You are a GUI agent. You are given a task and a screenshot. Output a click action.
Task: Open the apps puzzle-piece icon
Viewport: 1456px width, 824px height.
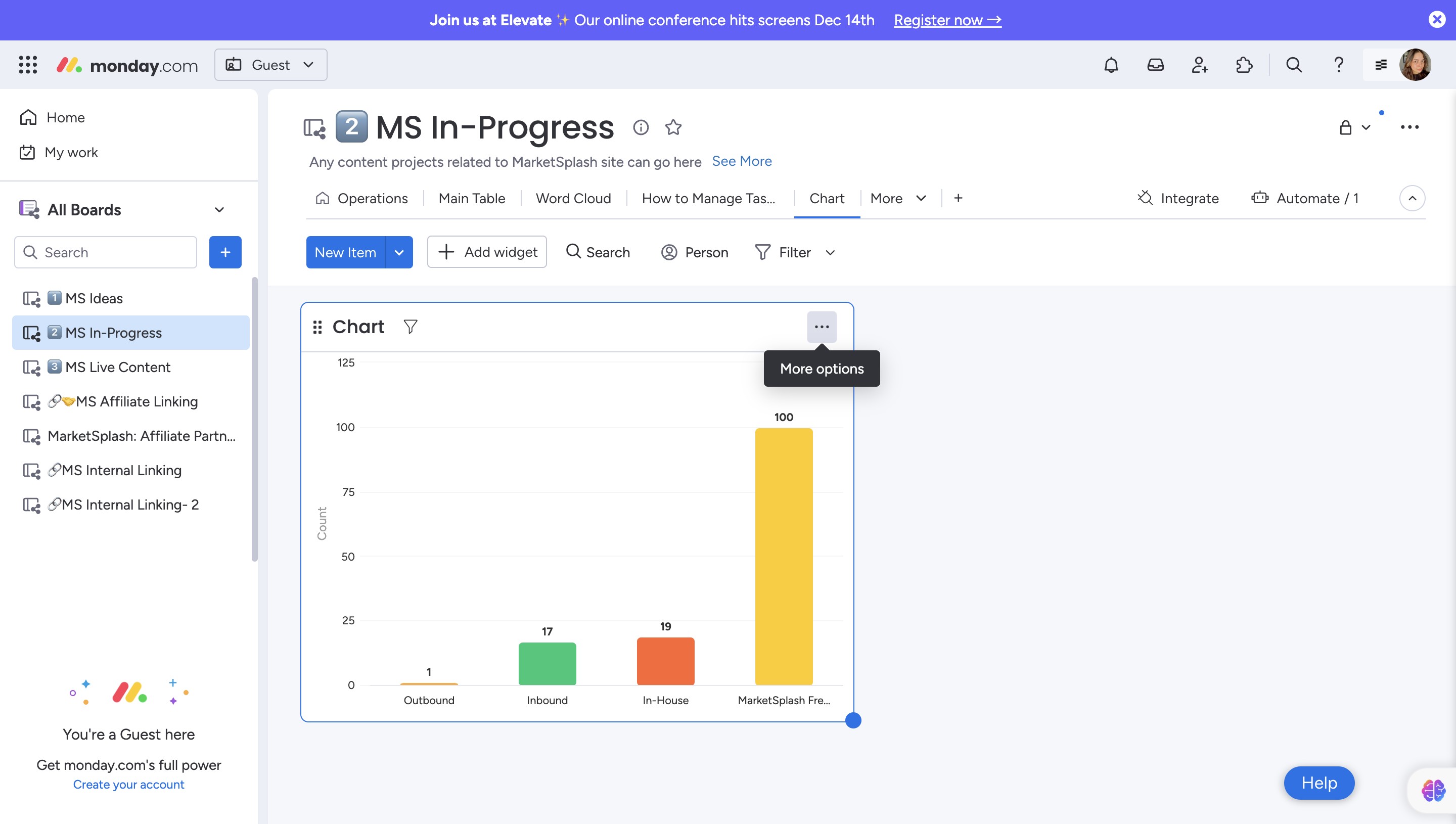click(x=1244, y=65)
